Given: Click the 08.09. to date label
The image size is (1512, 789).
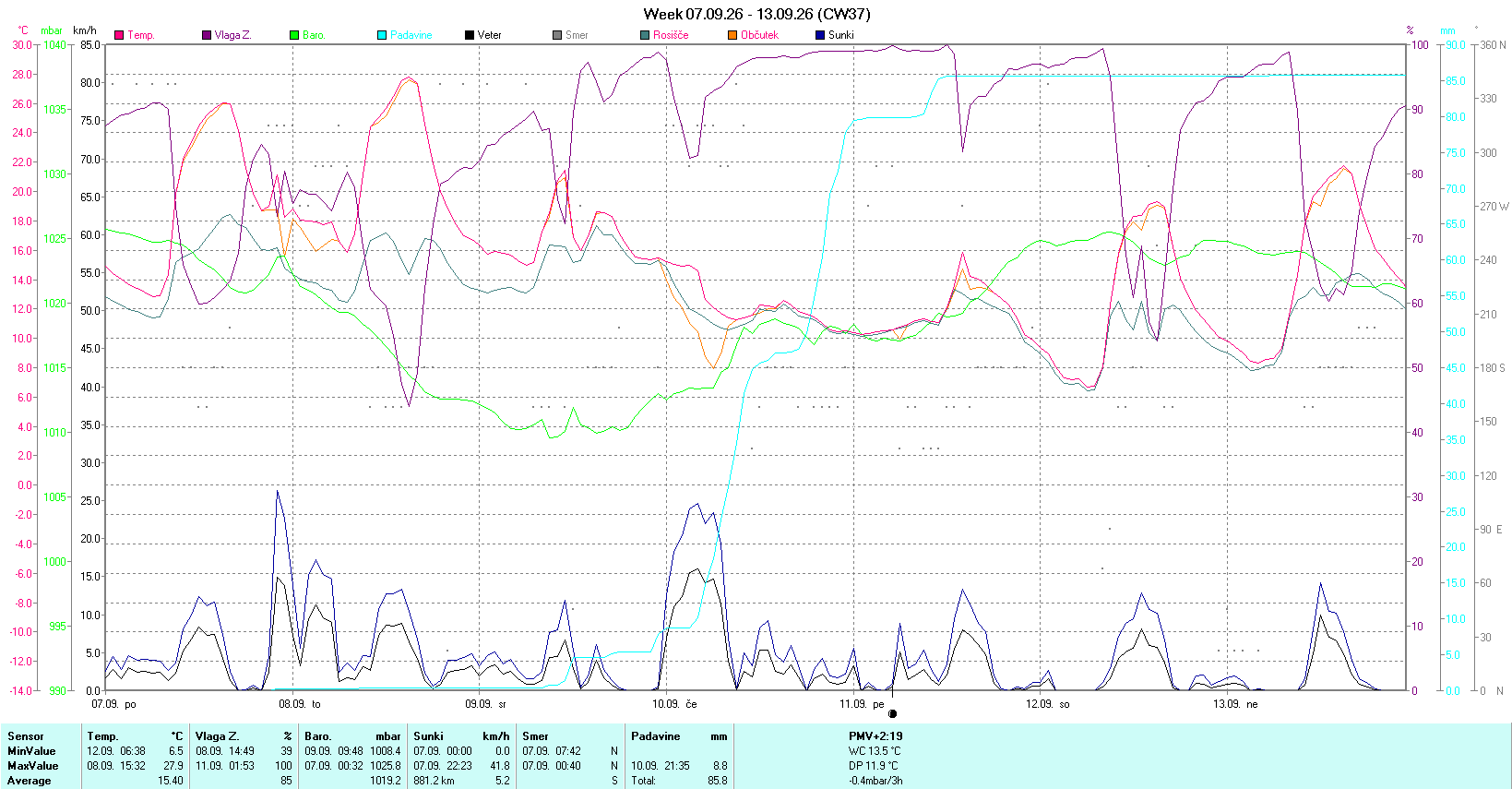Looking at the screenshot, I should pyautogui.click(x=300, y=704).
